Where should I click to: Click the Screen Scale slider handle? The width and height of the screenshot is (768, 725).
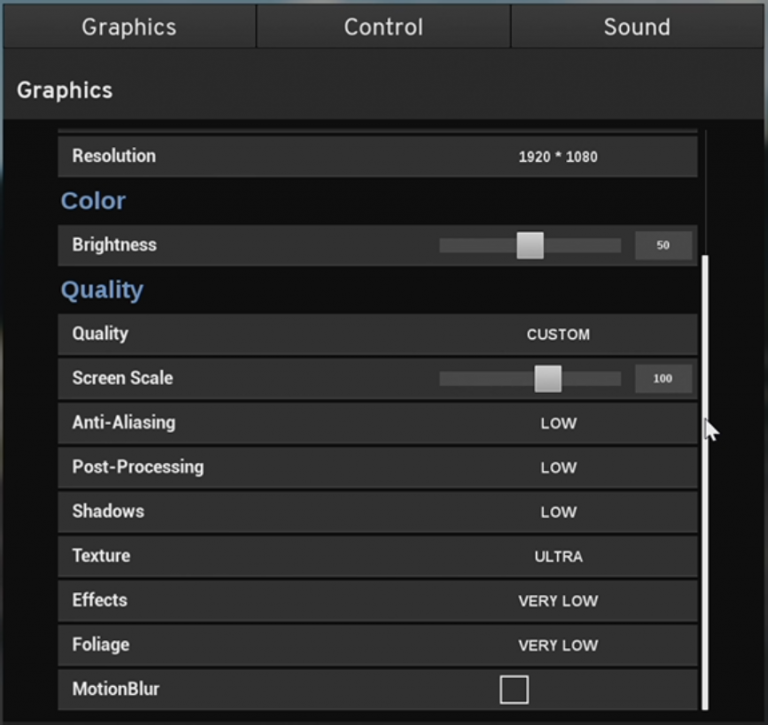pyautogui.click(x=548, y=379)
